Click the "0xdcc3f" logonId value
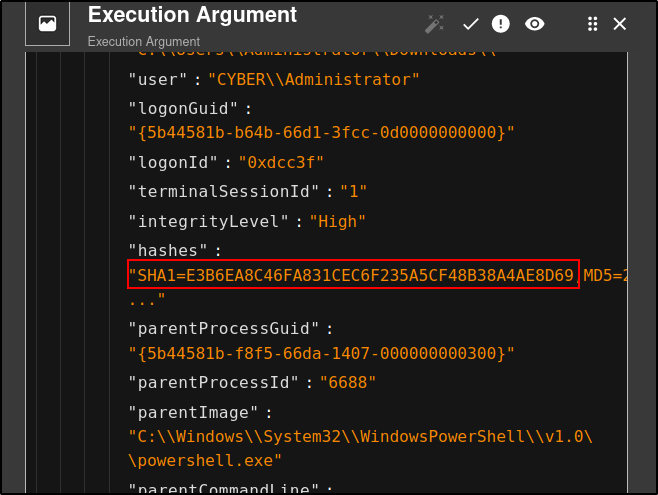The image size is (658, 495). [281, 162]
